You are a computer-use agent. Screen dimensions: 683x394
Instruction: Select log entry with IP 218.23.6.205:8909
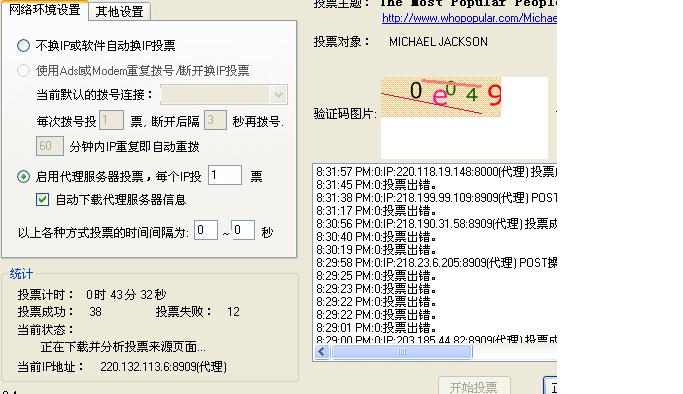click(436, 263)
